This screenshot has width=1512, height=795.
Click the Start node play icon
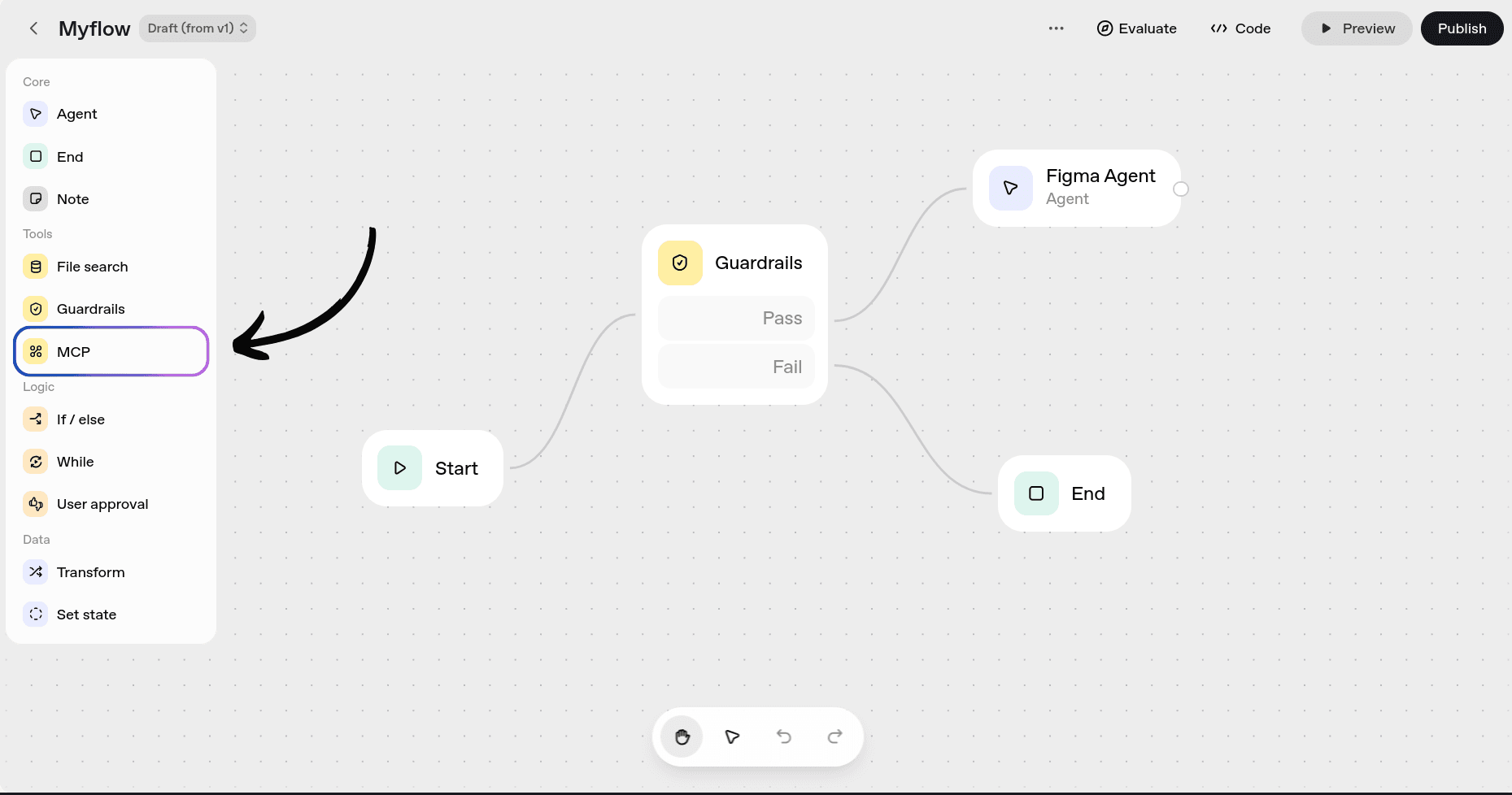point(399,468)
